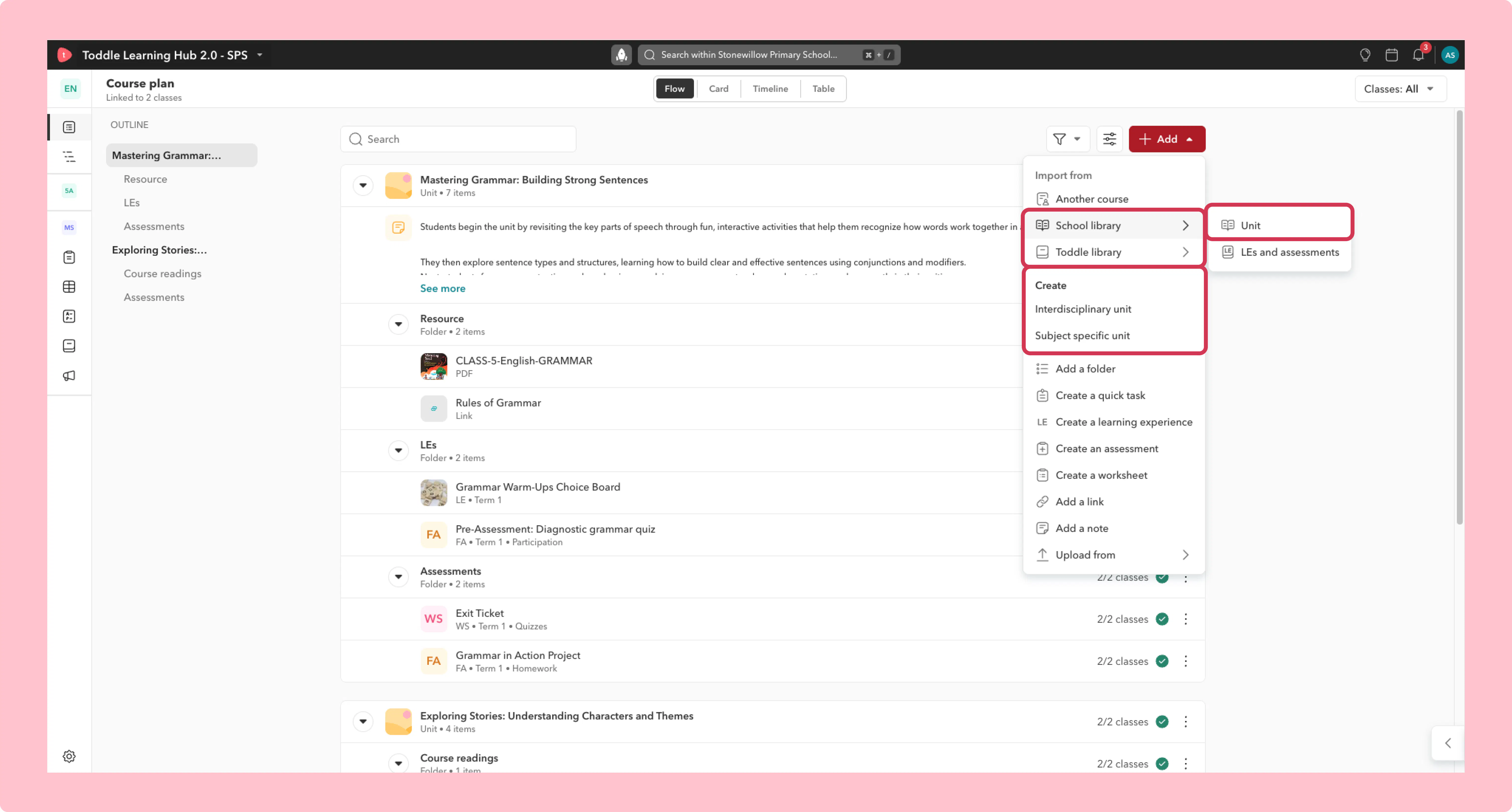Select the EN course badge in sidebar

tap(70, 89)
